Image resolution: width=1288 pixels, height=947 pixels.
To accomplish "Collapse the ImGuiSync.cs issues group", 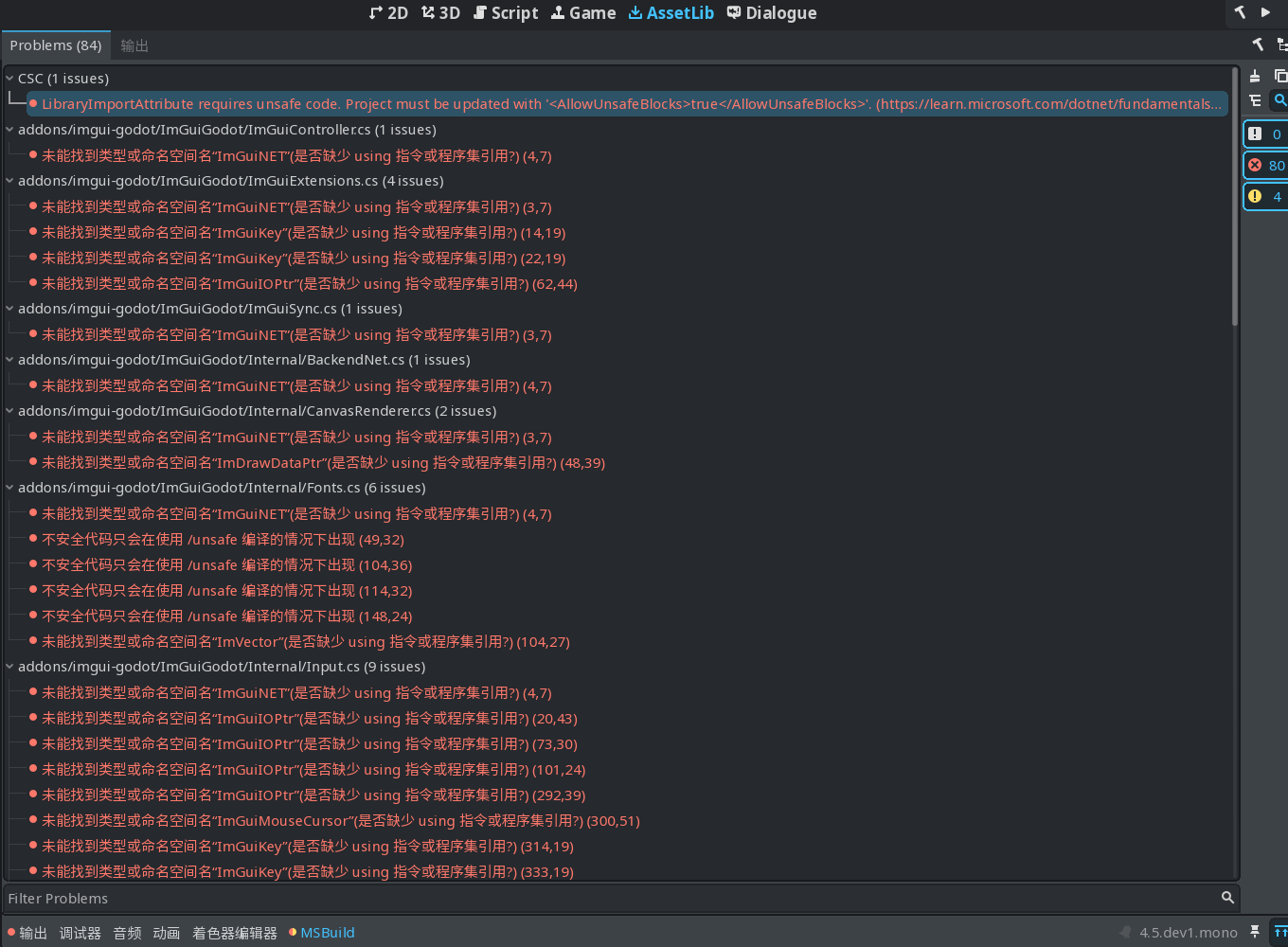I will click(x=9, y=309).
